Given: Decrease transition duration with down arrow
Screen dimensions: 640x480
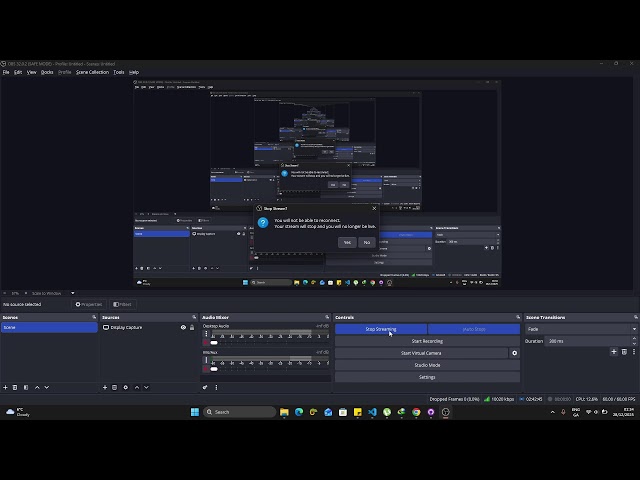Looking at the screenshot, I should click(x=634, y=343).
